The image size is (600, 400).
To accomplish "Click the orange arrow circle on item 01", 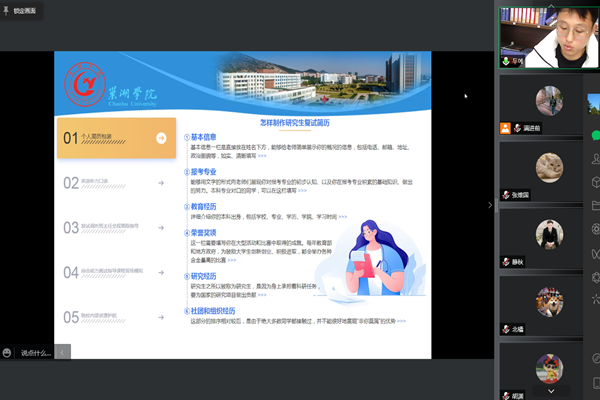I will click(x=161, y=139).
